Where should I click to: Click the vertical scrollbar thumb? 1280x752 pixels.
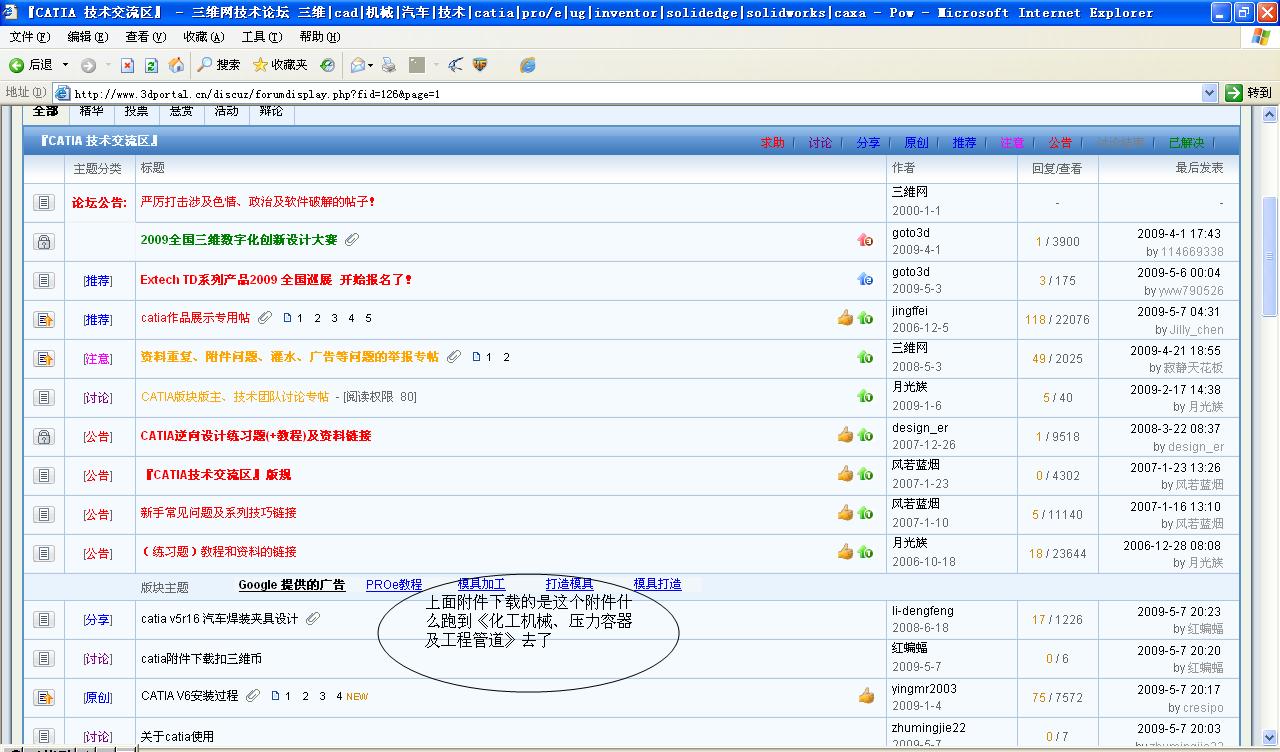tap(1271, 257)
